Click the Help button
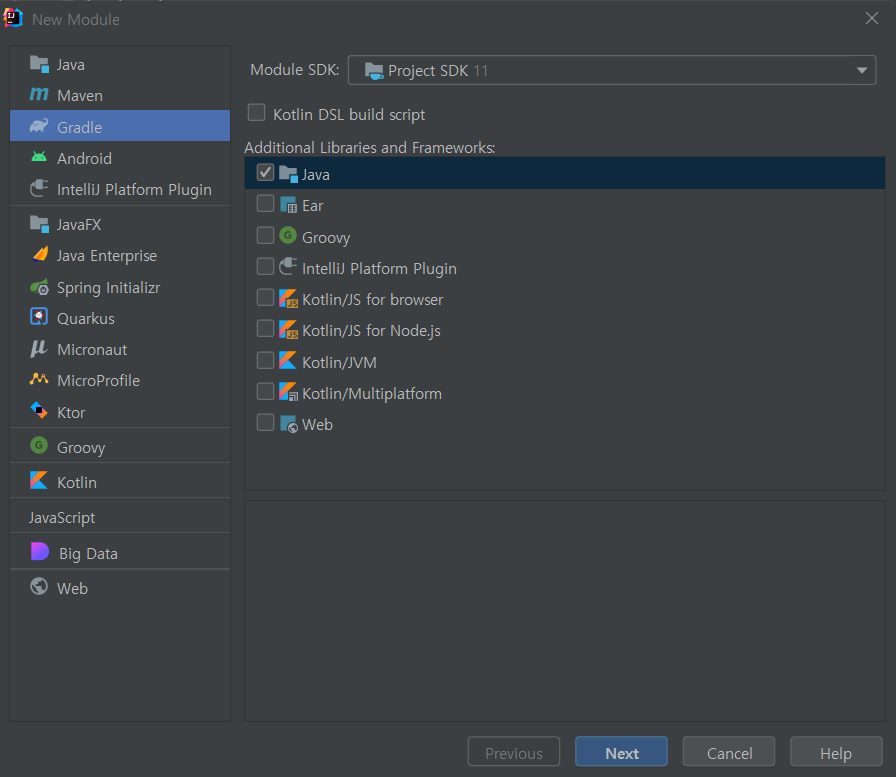Image resolution: width=896 pixels, height=777 pixels. pyautogui.click(x=835, y=752)
